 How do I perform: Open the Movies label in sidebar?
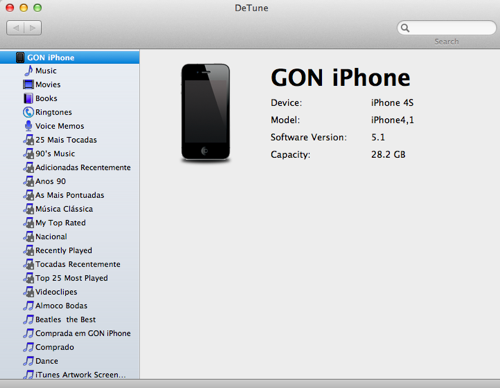(48, 85)
